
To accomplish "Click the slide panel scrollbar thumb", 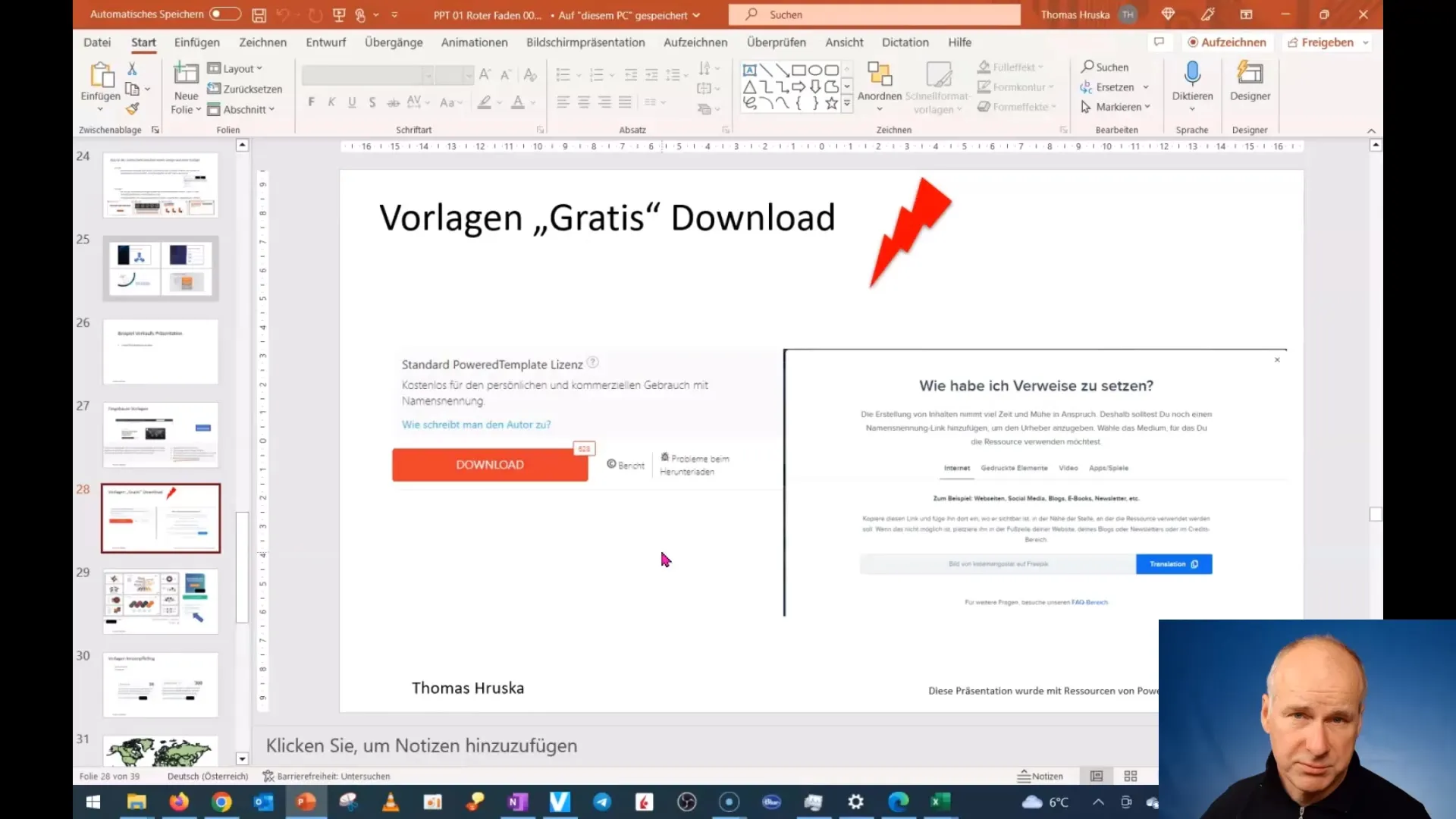I will (x=242, y=567).
